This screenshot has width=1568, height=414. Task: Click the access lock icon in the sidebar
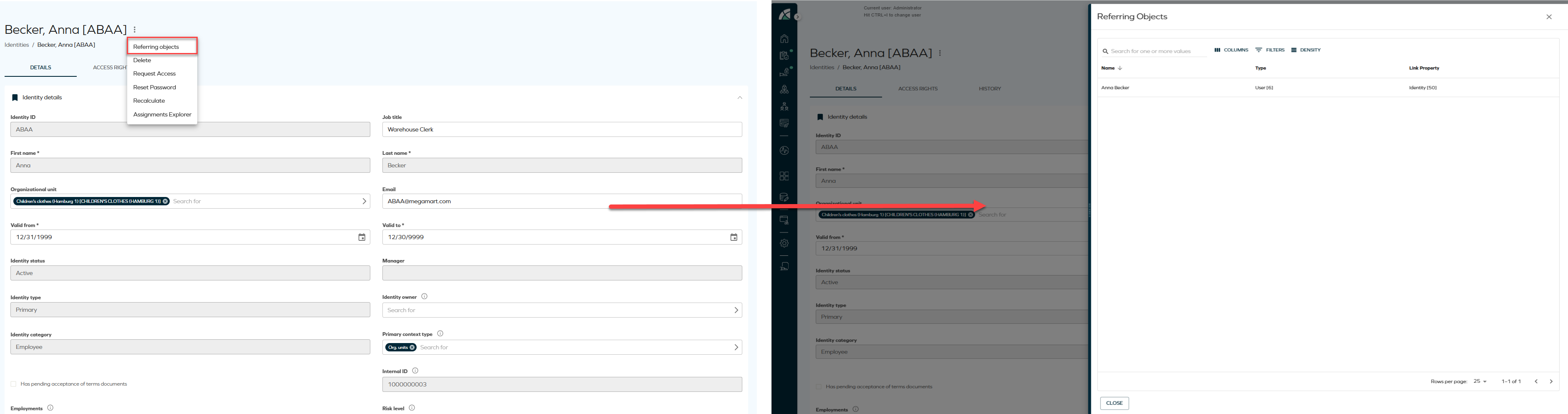(x=784, y=72)
